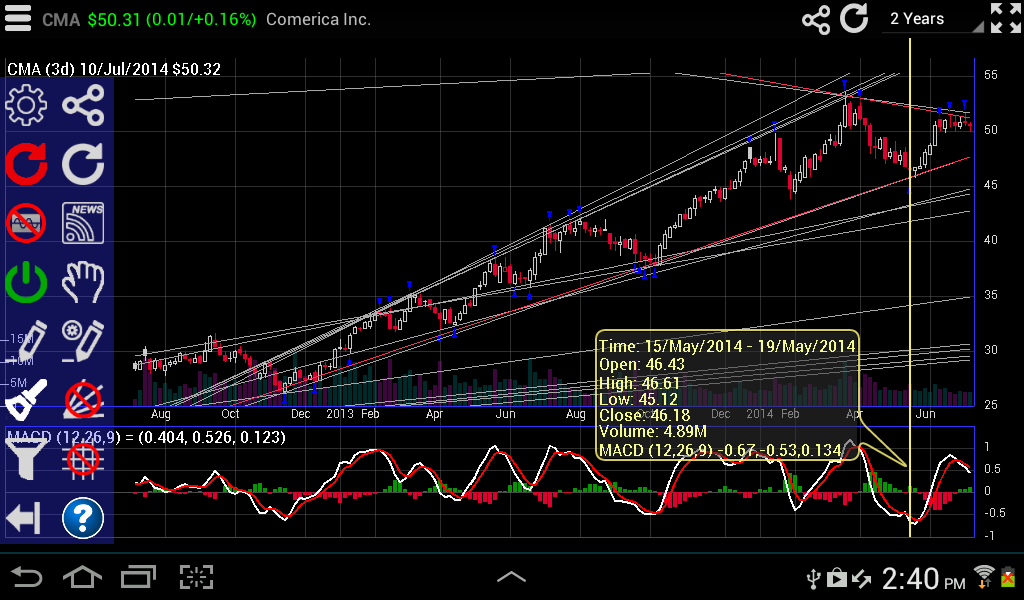Tap the Wi-Fi status icon
This screenshot has width=1024, height=600.
point(983,577)
